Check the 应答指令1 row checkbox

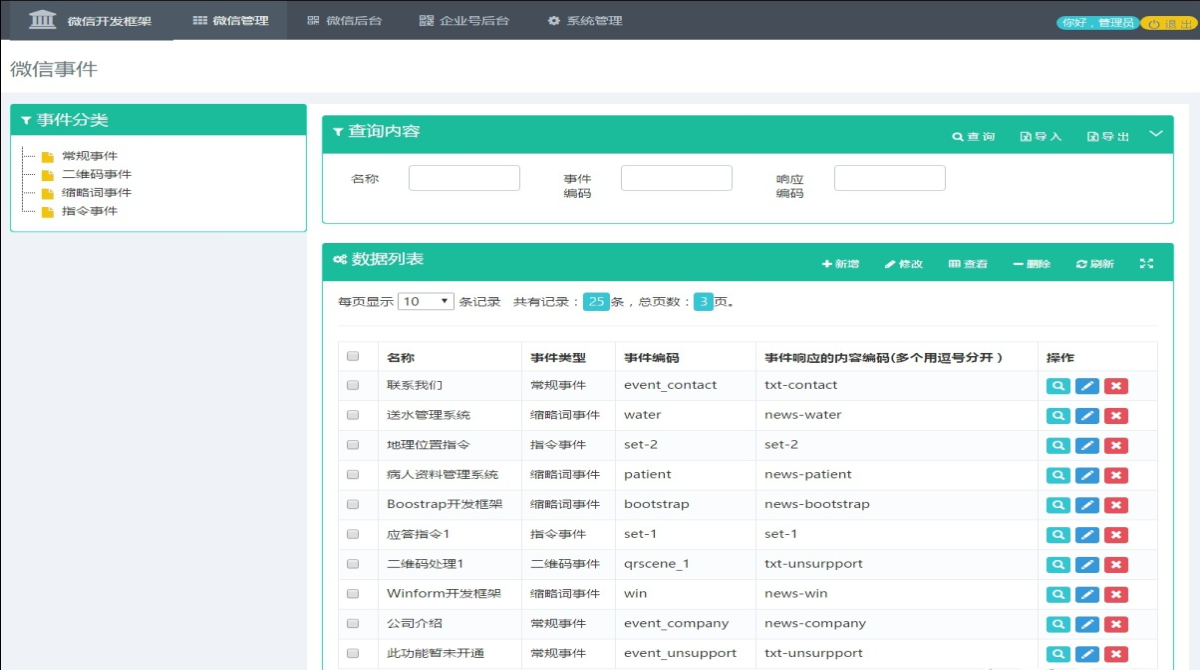[x=353, y=534]
